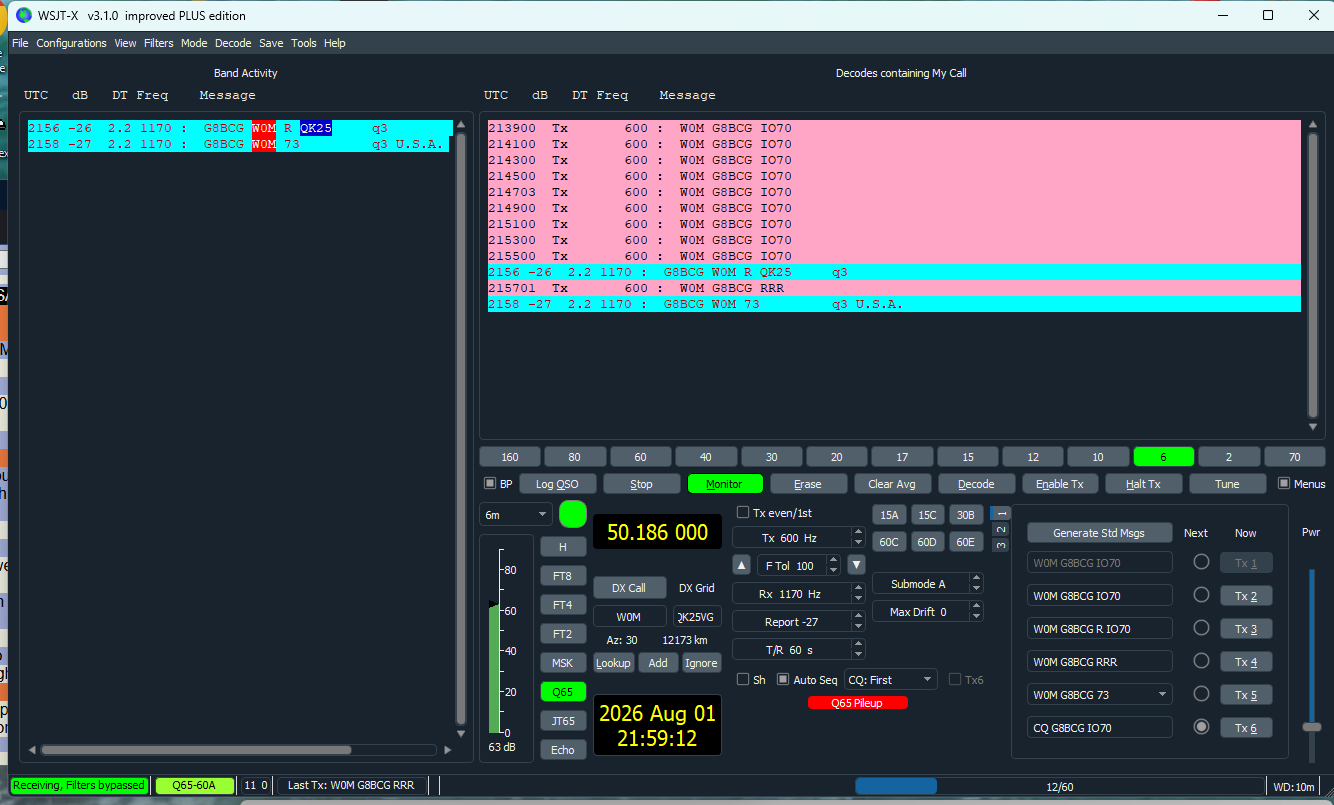Click the DX Grid field QK25VG
This screenshot has width=1334, height=805.
[x=697, y=617]
